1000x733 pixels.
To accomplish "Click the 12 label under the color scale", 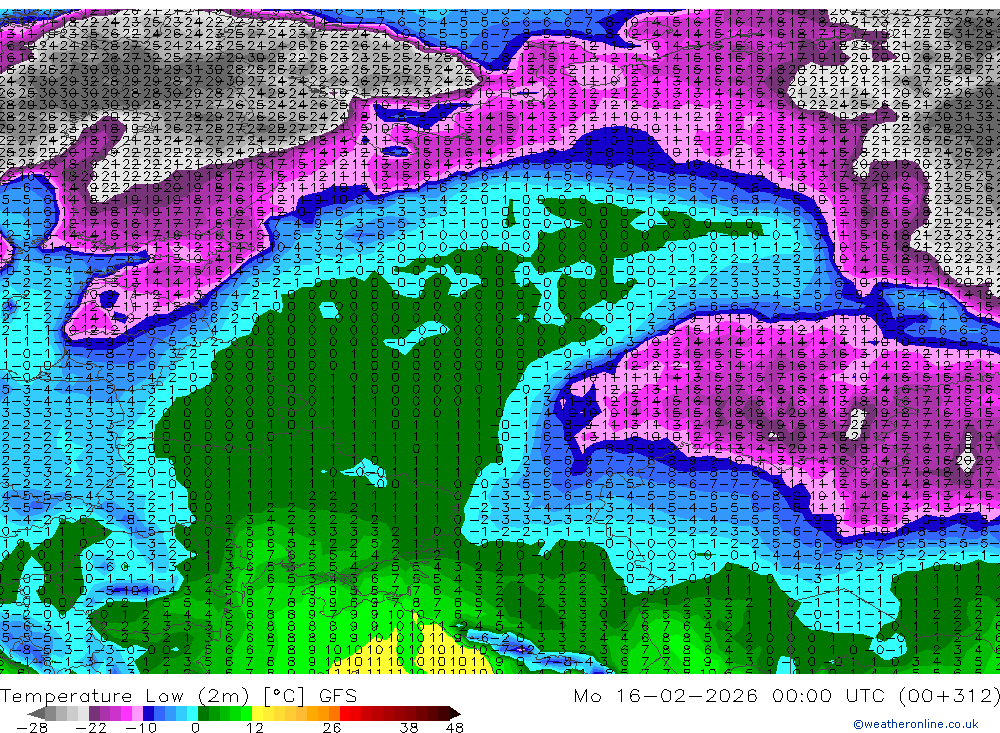I will coord(254,728).
